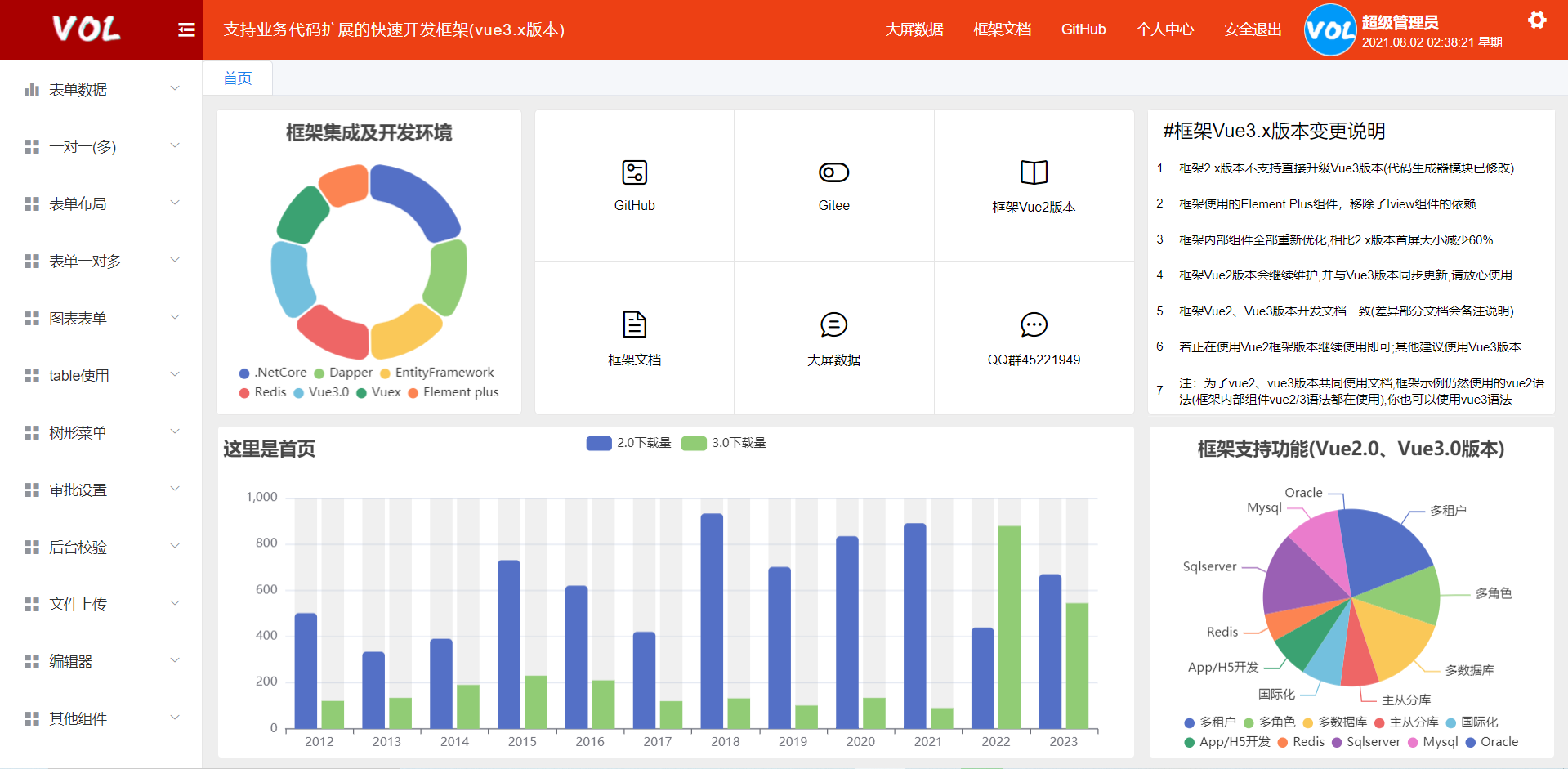Click the hamburger menu icon beside VOL logo
This screenshot has width=1568, height=769.
pos(186,29)
